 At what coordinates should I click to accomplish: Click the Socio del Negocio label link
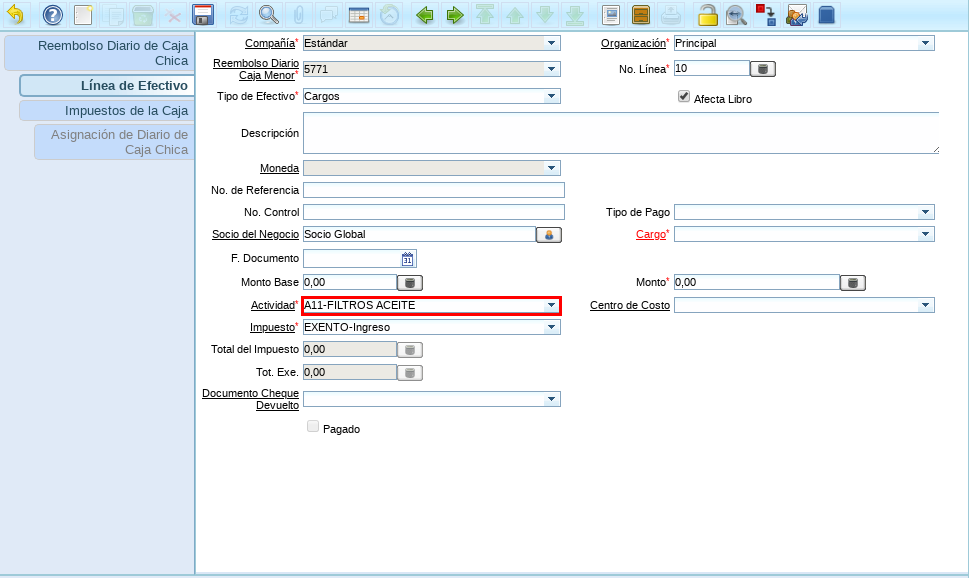coord(255,234)
